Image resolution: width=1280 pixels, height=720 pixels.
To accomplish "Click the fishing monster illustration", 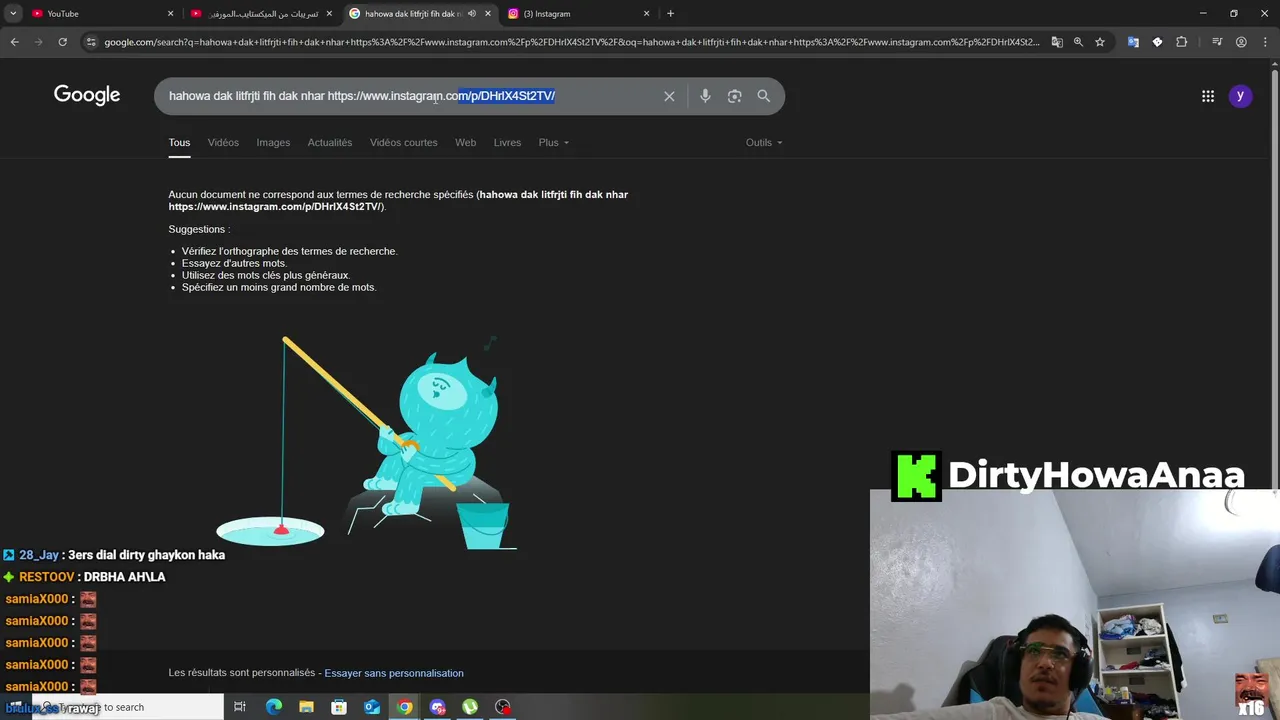I will [367, 442].
